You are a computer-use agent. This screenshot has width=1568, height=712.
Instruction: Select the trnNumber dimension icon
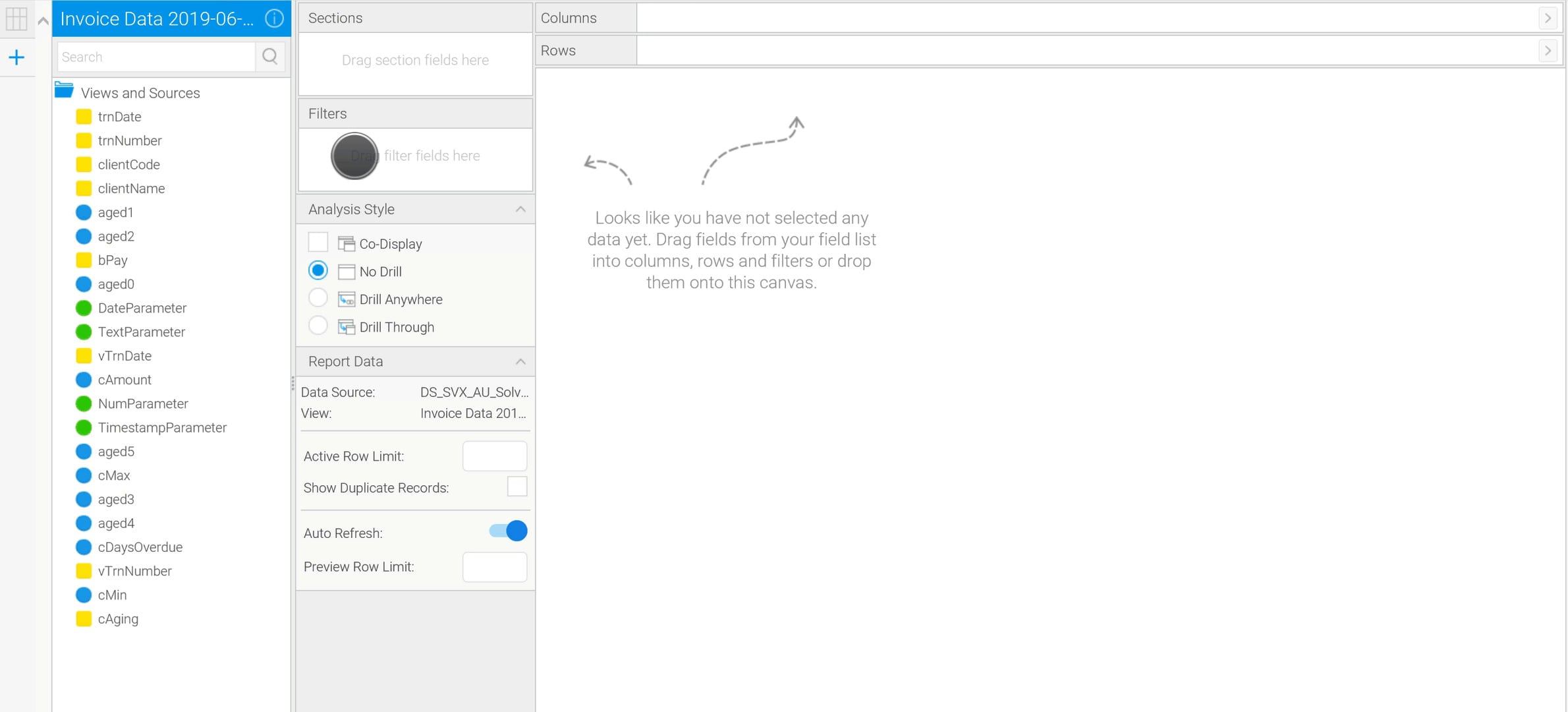click(84, 140)
